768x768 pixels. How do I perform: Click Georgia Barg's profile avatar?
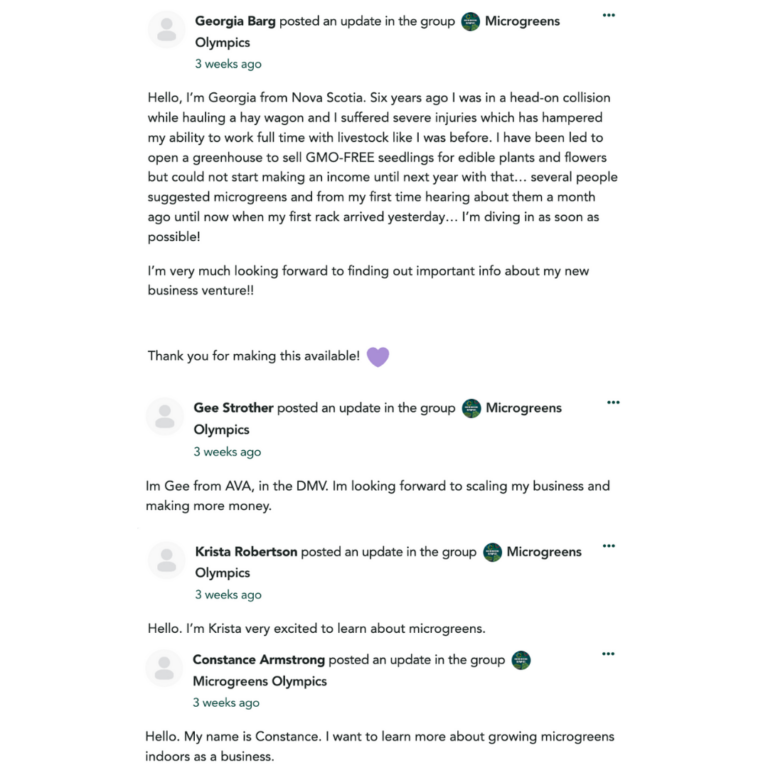point(166,29)
